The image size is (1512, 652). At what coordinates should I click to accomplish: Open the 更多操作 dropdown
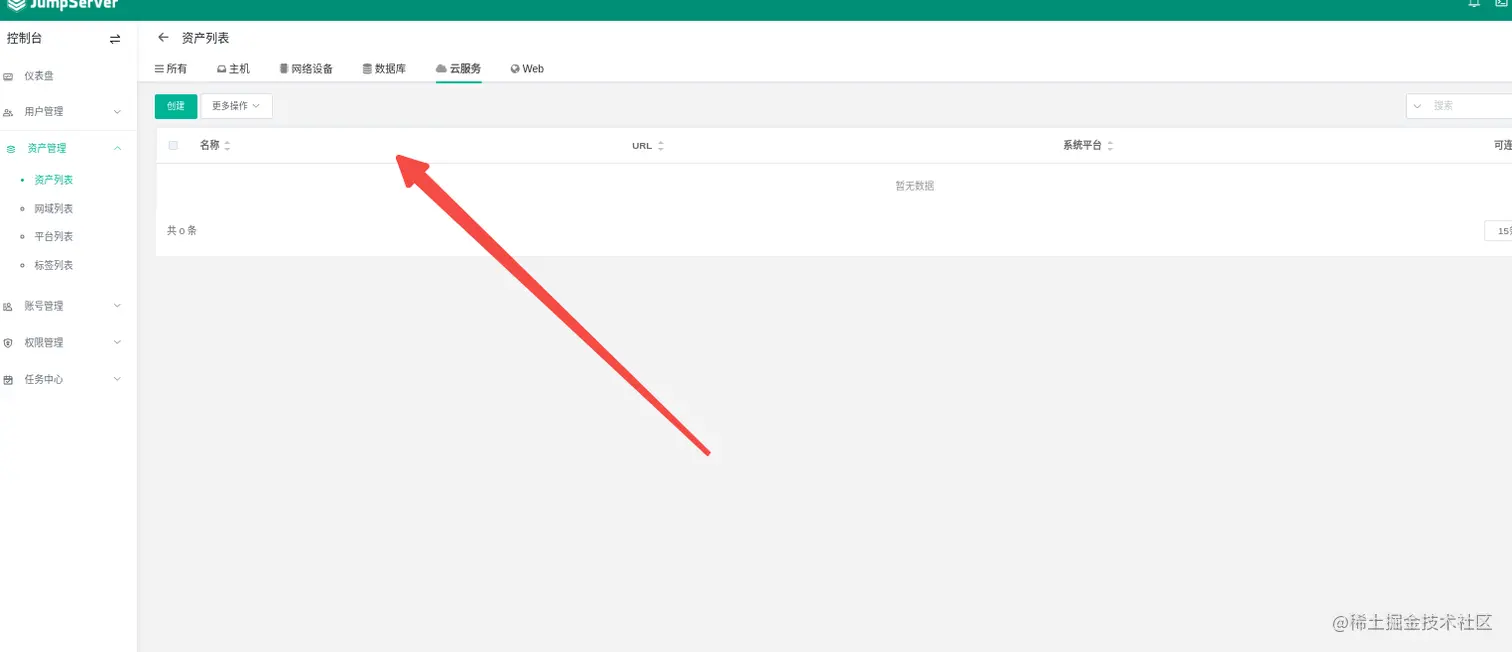(236, 106)
